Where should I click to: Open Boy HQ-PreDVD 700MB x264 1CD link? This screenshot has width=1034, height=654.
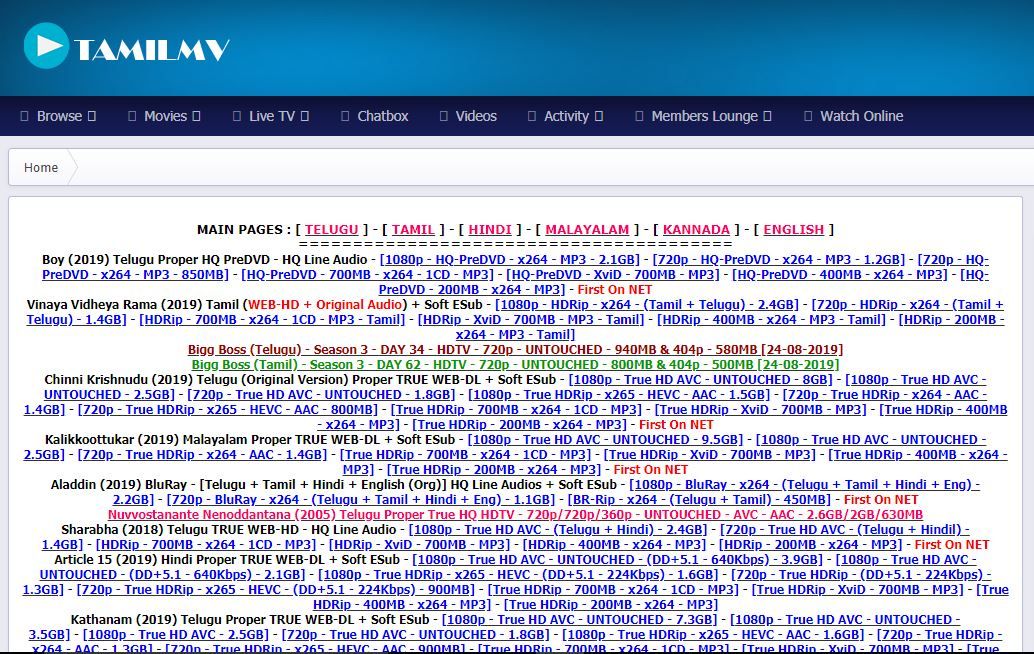click(367, 275)
